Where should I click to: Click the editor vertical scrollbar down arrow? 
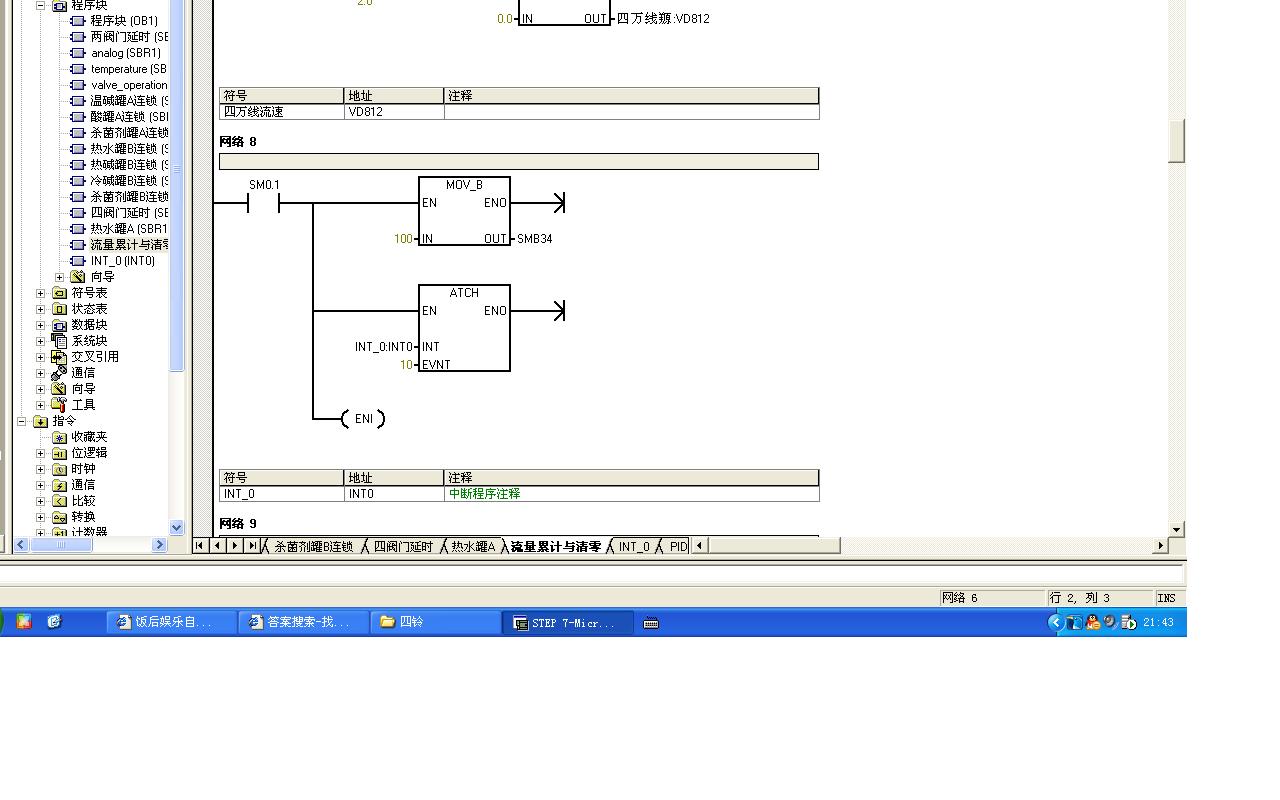tap(1177, 529)
